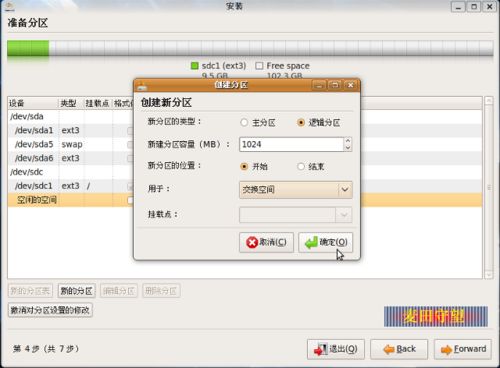This screenshot has height=368, width=500.
Task: Click the 类型 column header
Action: click(71, 103)
